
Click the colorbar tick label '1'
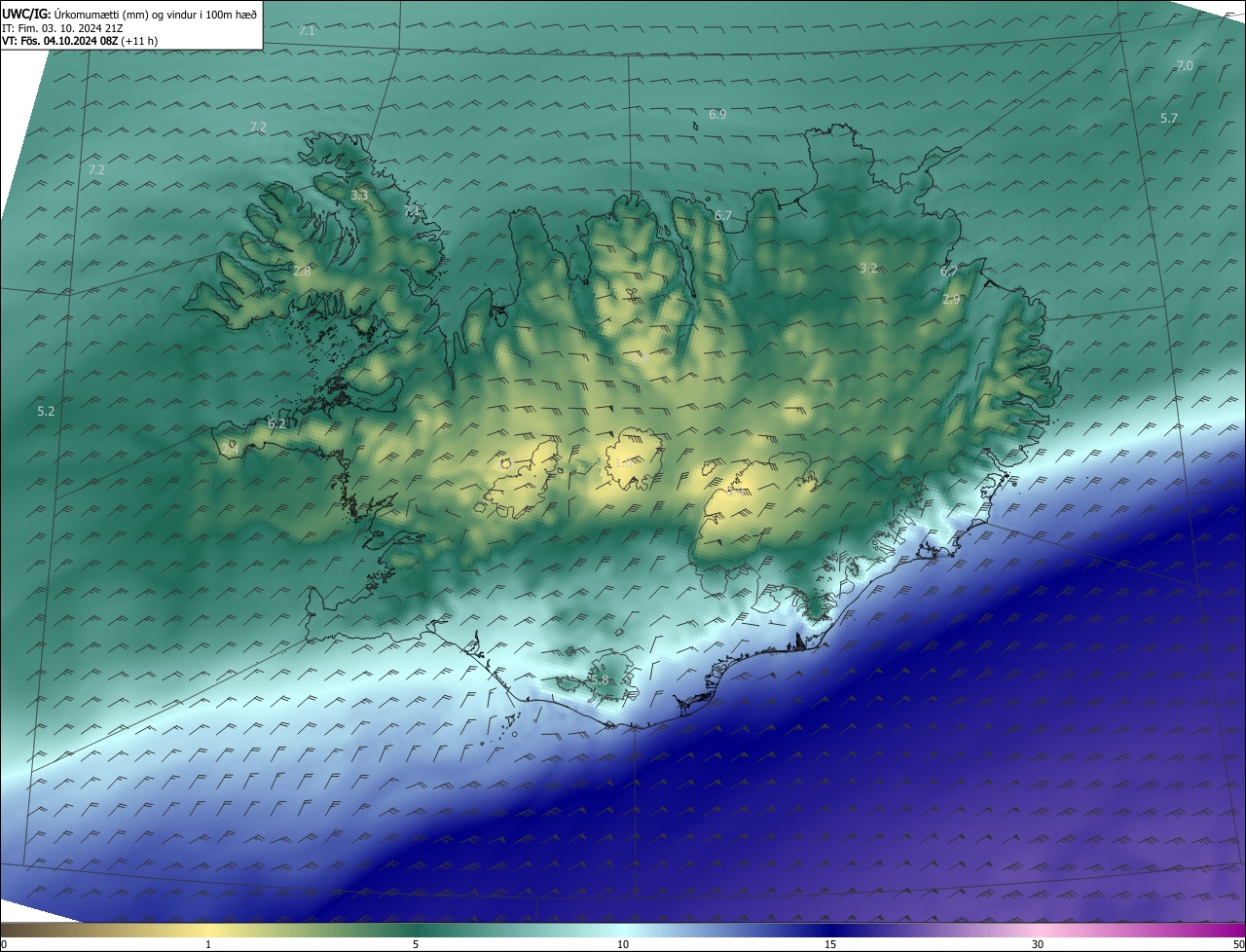click(x=208, y=944)
